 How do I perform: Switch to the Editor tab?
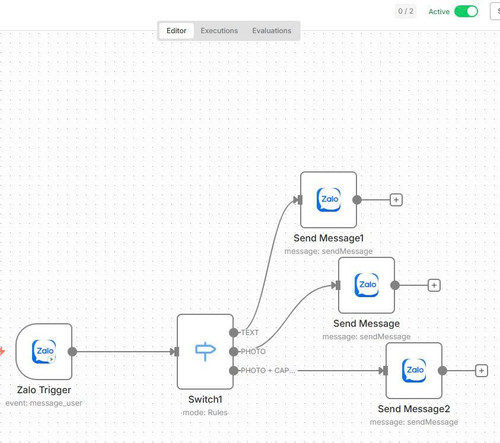176,31
